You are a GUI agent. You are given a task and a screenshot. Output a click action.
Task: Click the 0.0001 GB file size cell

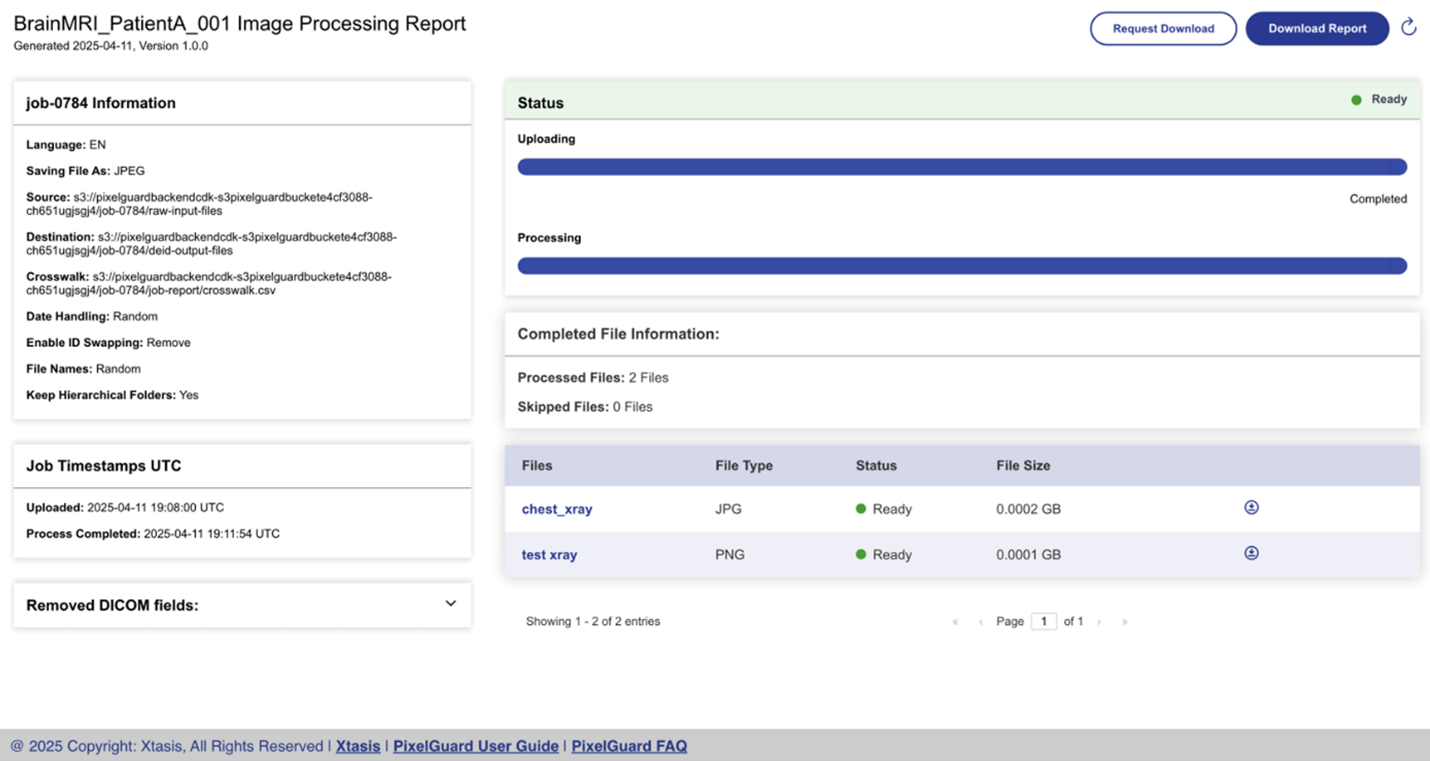1029,555
